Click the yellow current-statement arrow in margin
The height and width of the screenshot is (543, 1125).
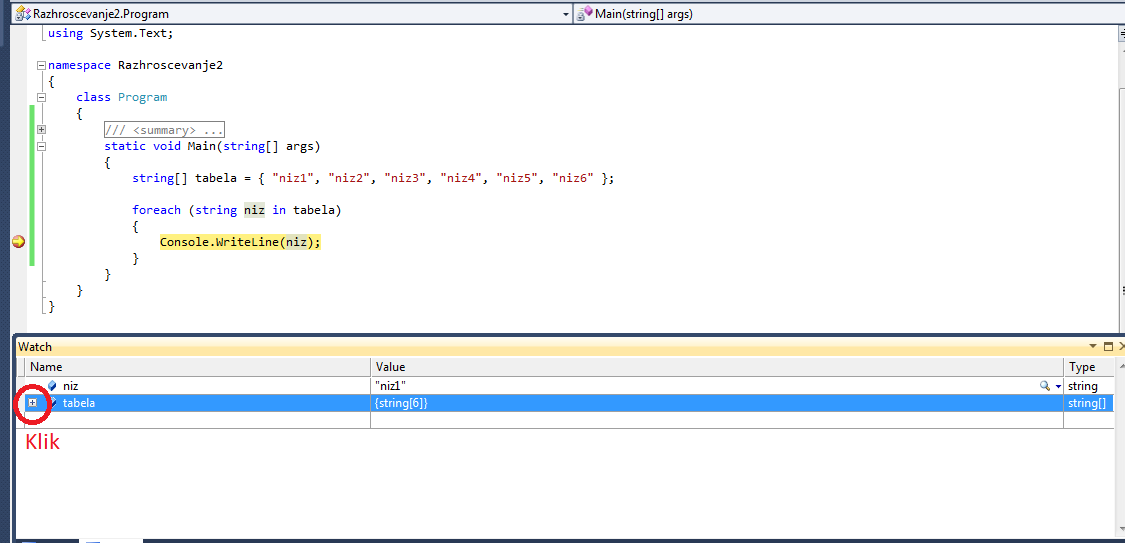point(18,242)
